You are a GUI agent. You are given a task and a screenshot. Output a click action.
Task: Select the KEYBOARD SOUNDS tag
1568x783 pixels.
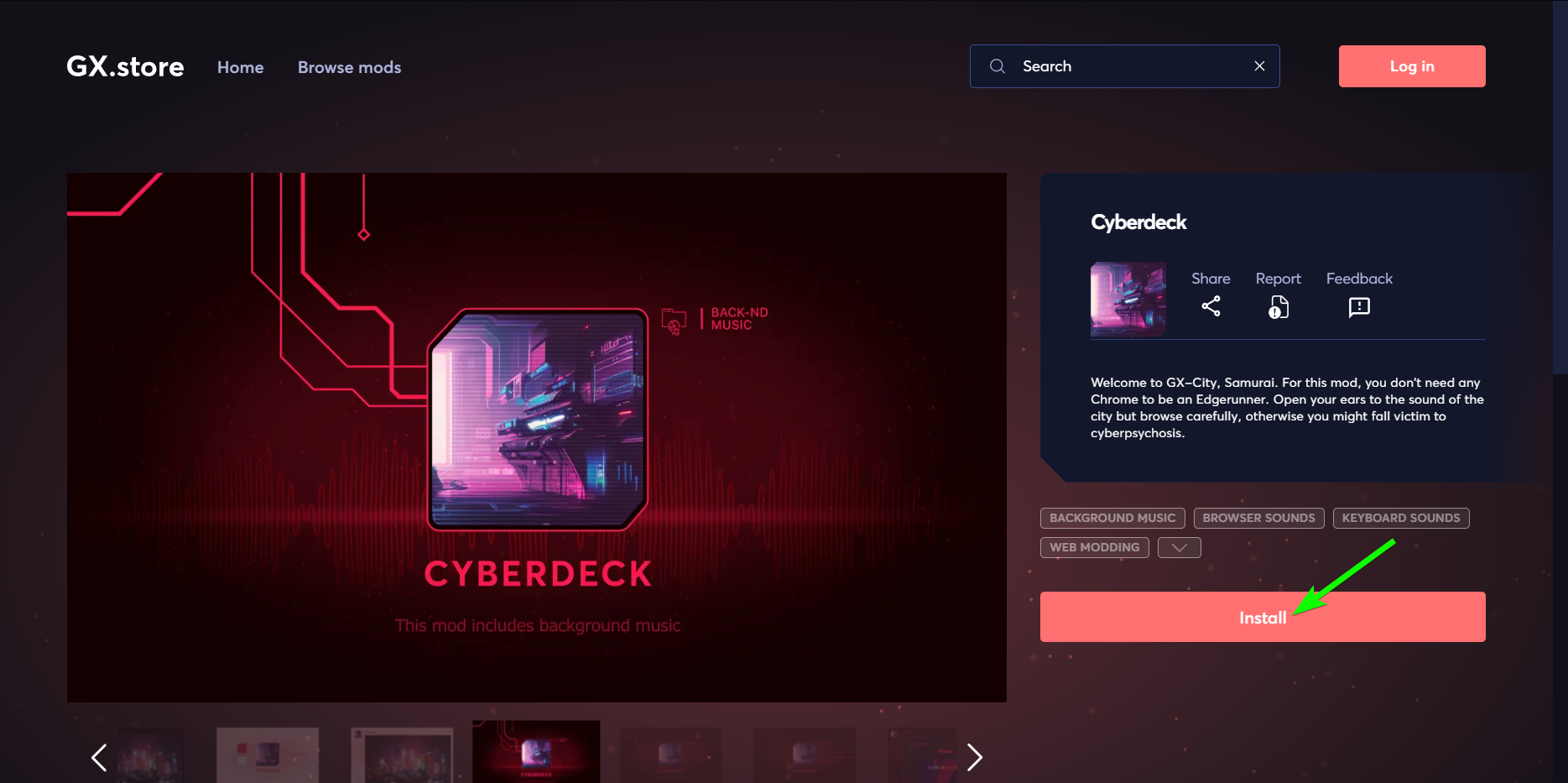(1401, 518)
